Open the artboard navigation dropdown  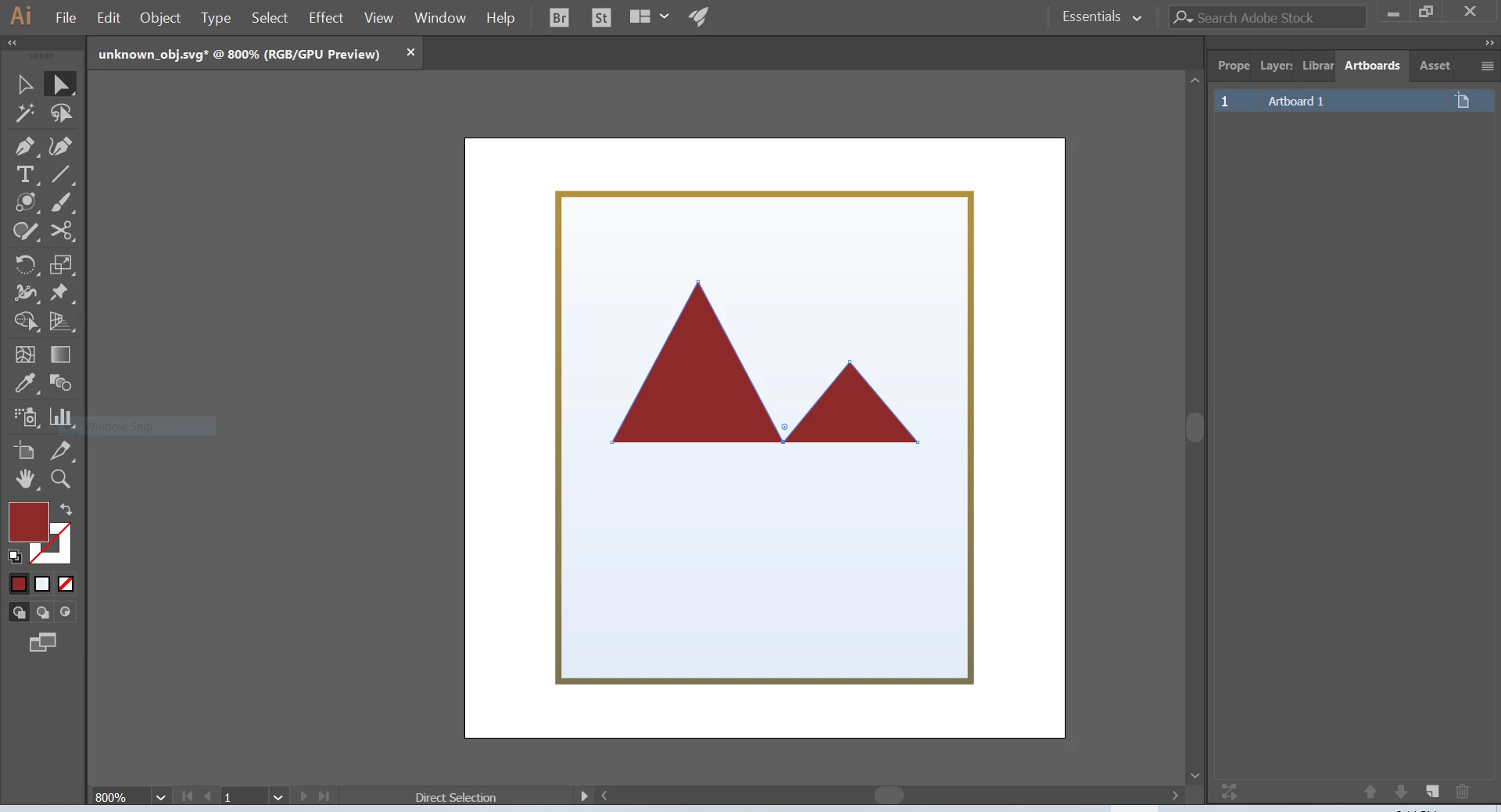coord(278,797)
